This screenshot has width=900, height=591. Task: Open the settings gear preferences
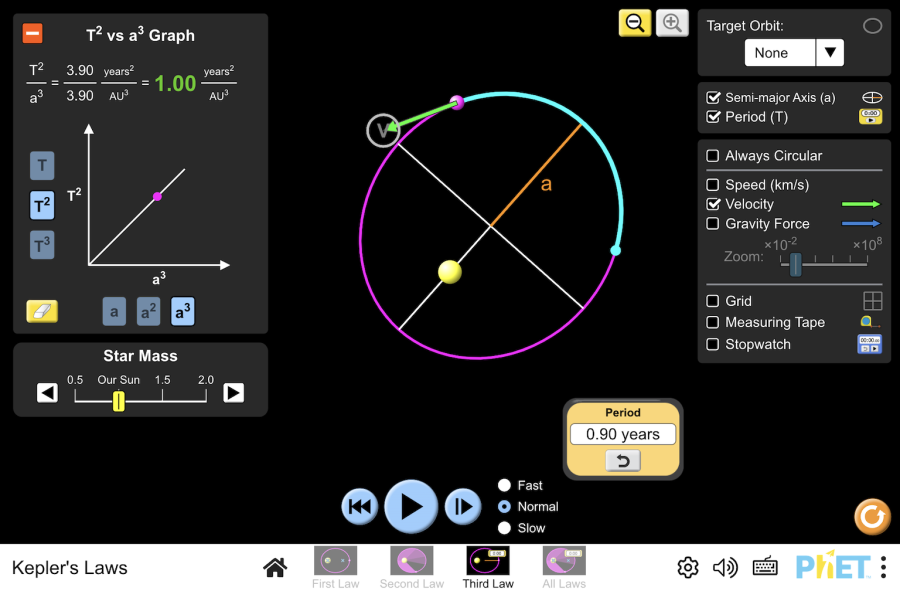pyautogui.click(x=688, y=568)
